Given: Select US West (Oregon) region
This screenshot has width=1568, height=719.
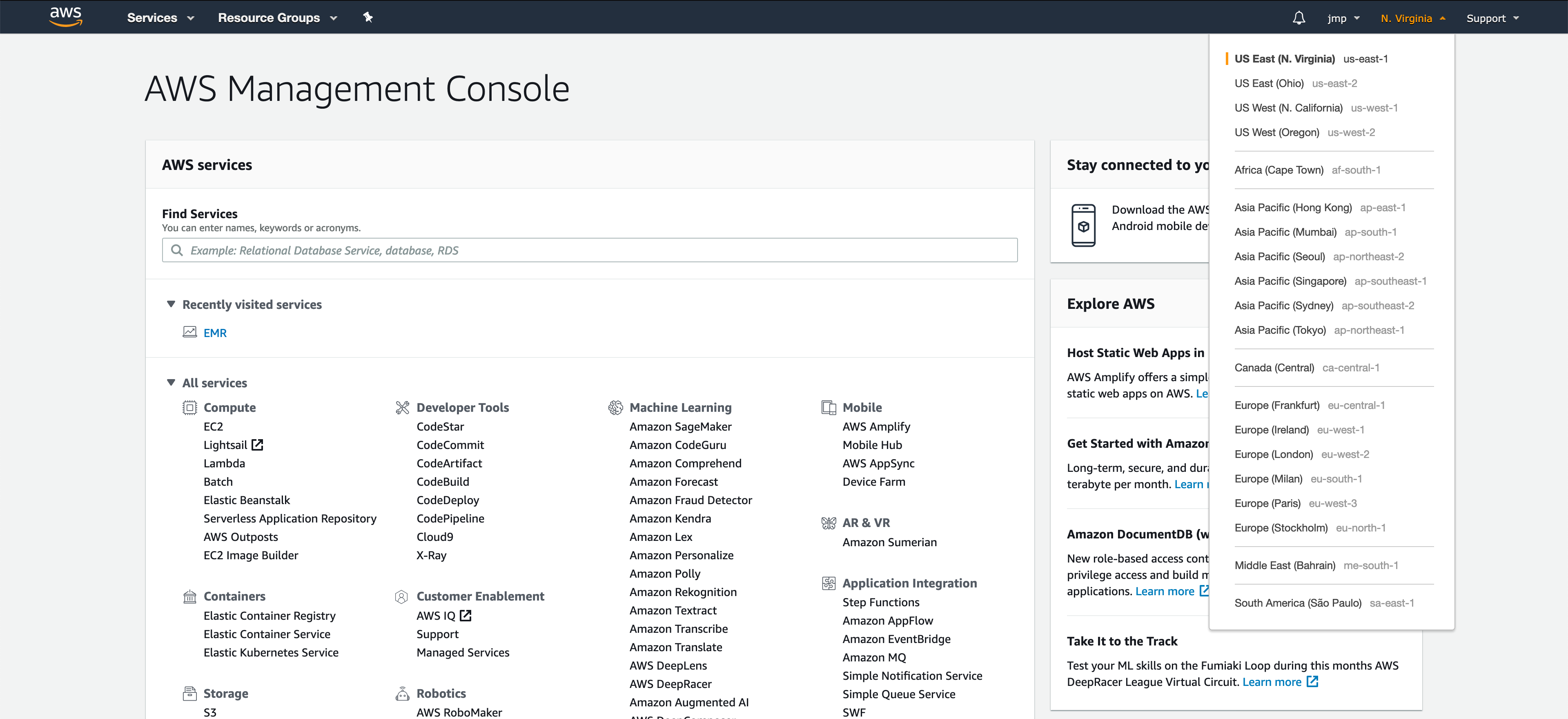Looking at the screenshot, I should 1305,132.
